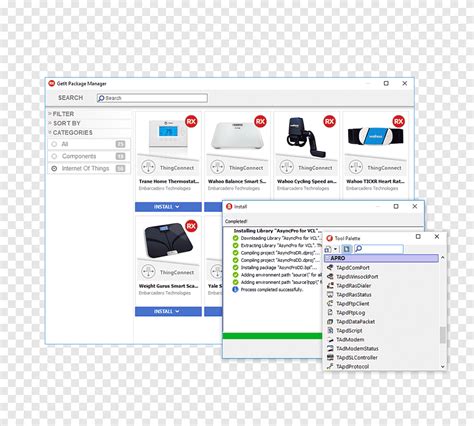
Task: Click Tool Palette scroll up arrow
Action: coord(443,258)
